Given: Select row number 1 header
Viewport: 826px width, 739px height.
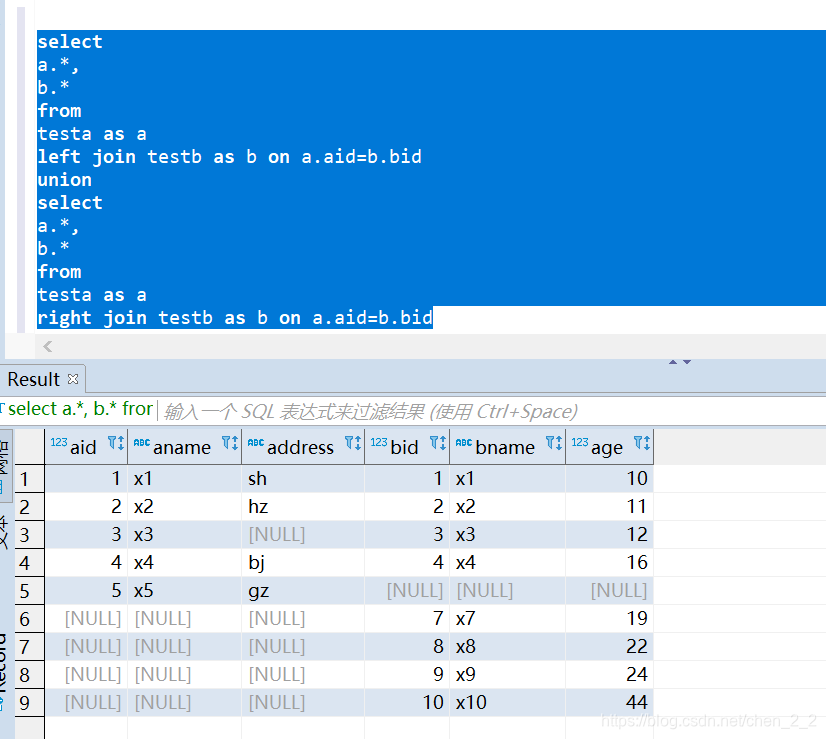Looking at the screenshot, I should tap(30, 479).
